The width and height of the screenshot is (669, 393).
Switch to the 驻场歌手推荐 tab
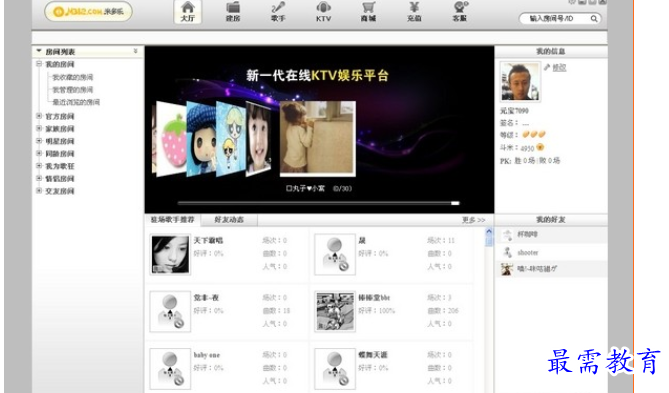pos(172,219)
